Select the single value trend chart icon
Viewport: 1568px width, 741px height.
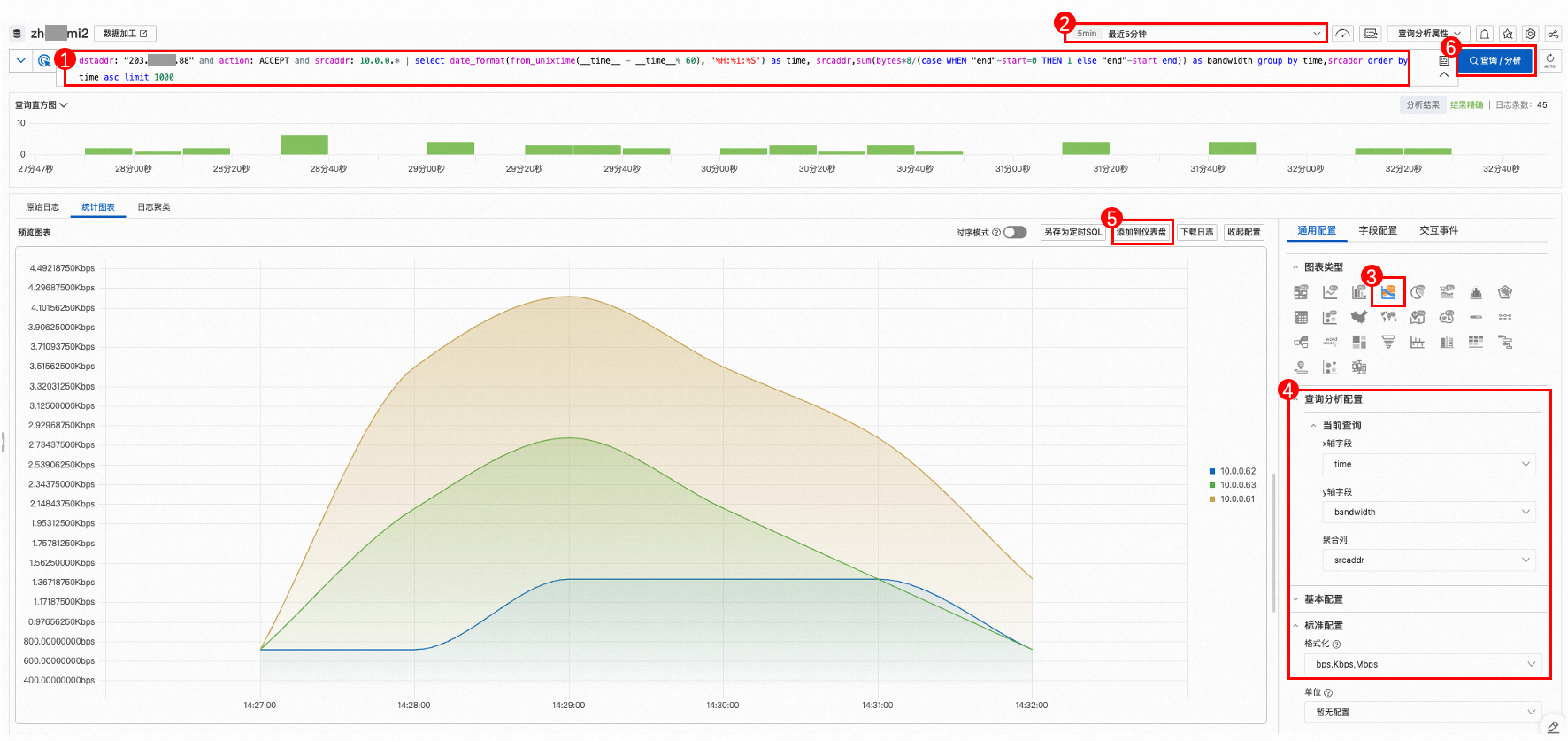(x=1447, y=292)
